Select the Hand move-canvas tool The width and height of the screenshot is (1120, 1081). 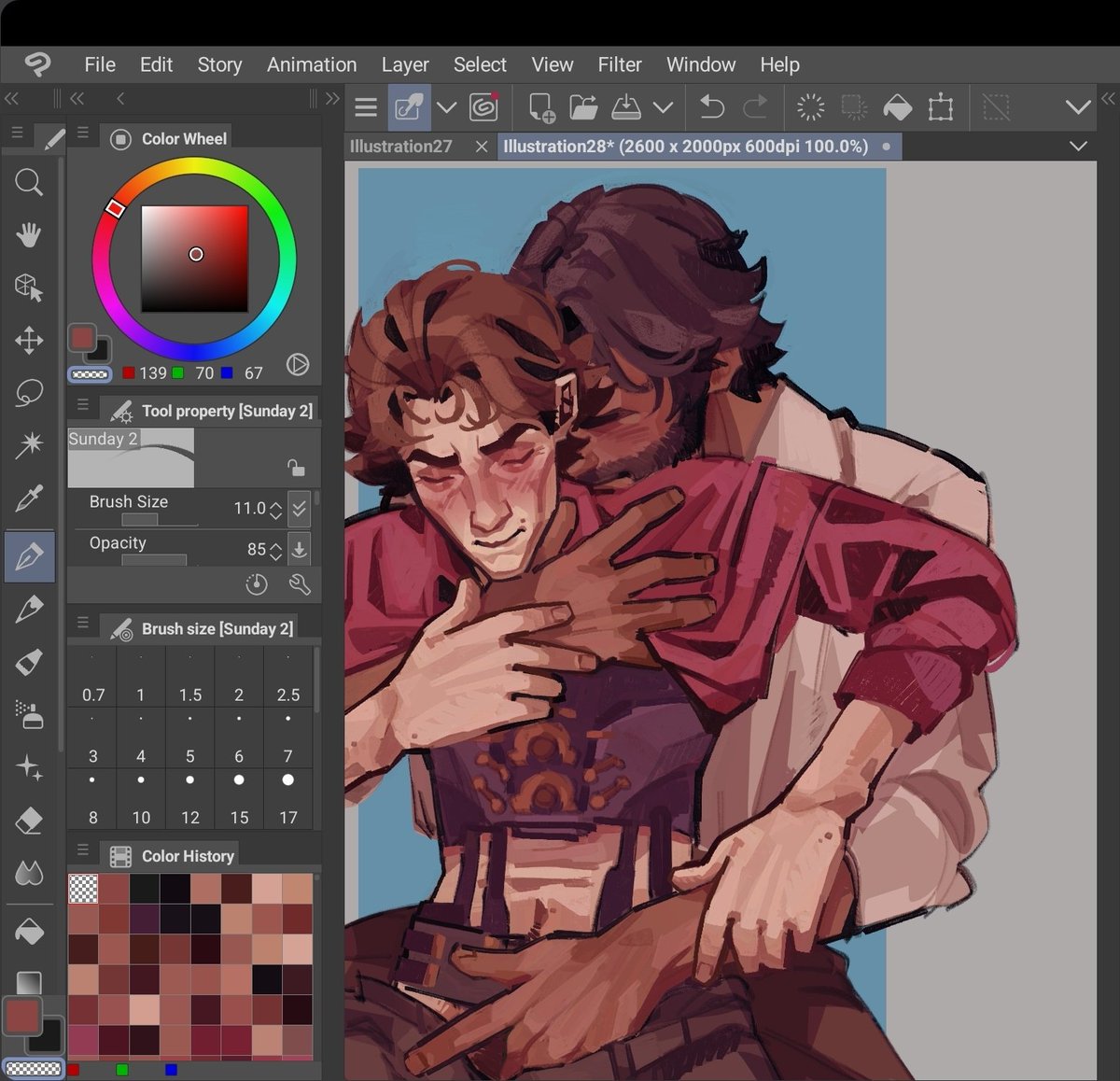[29, 234]
